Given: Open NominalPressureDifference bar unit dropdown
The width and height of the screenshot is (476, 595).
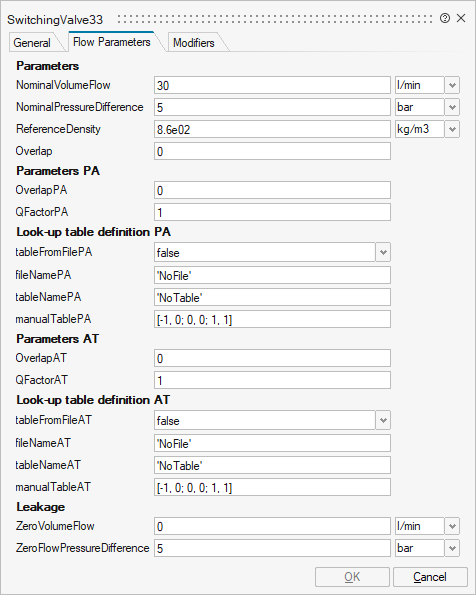Looking at the screenshot, I should point(452,107).
